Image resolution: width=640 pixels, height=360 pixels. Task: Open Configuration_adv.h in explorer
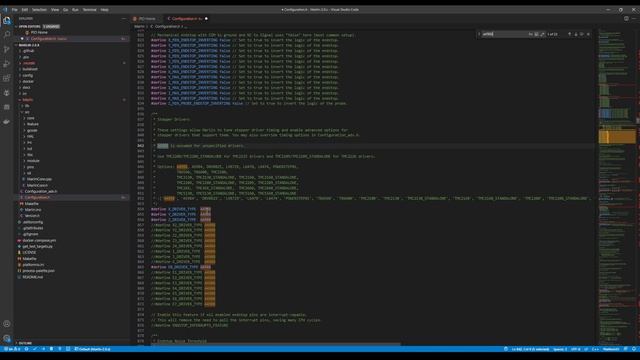(41, 191)
